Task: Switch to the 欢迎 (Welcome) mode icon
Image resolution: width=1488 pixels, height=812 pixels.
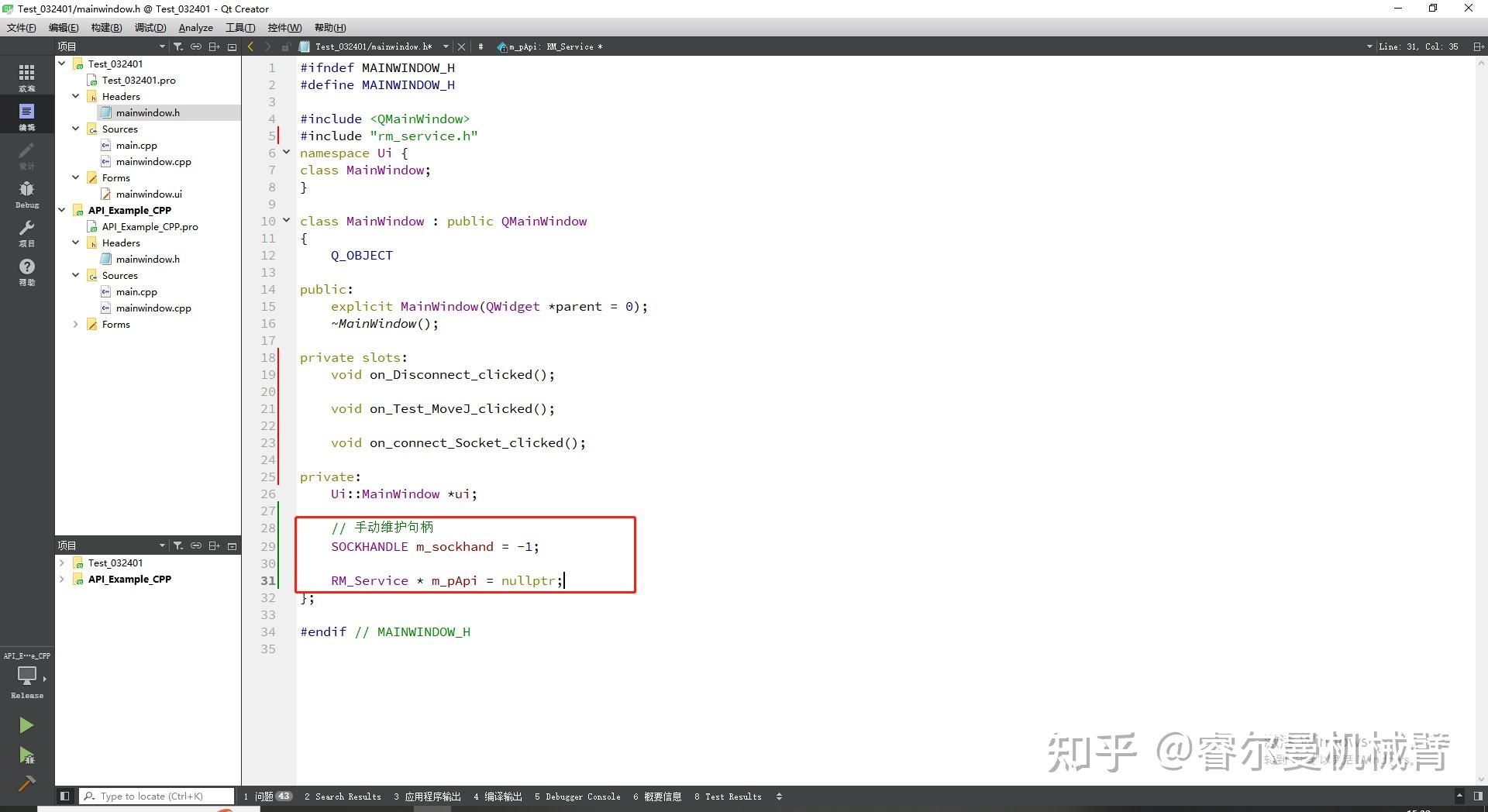Action: pos(26,75)
